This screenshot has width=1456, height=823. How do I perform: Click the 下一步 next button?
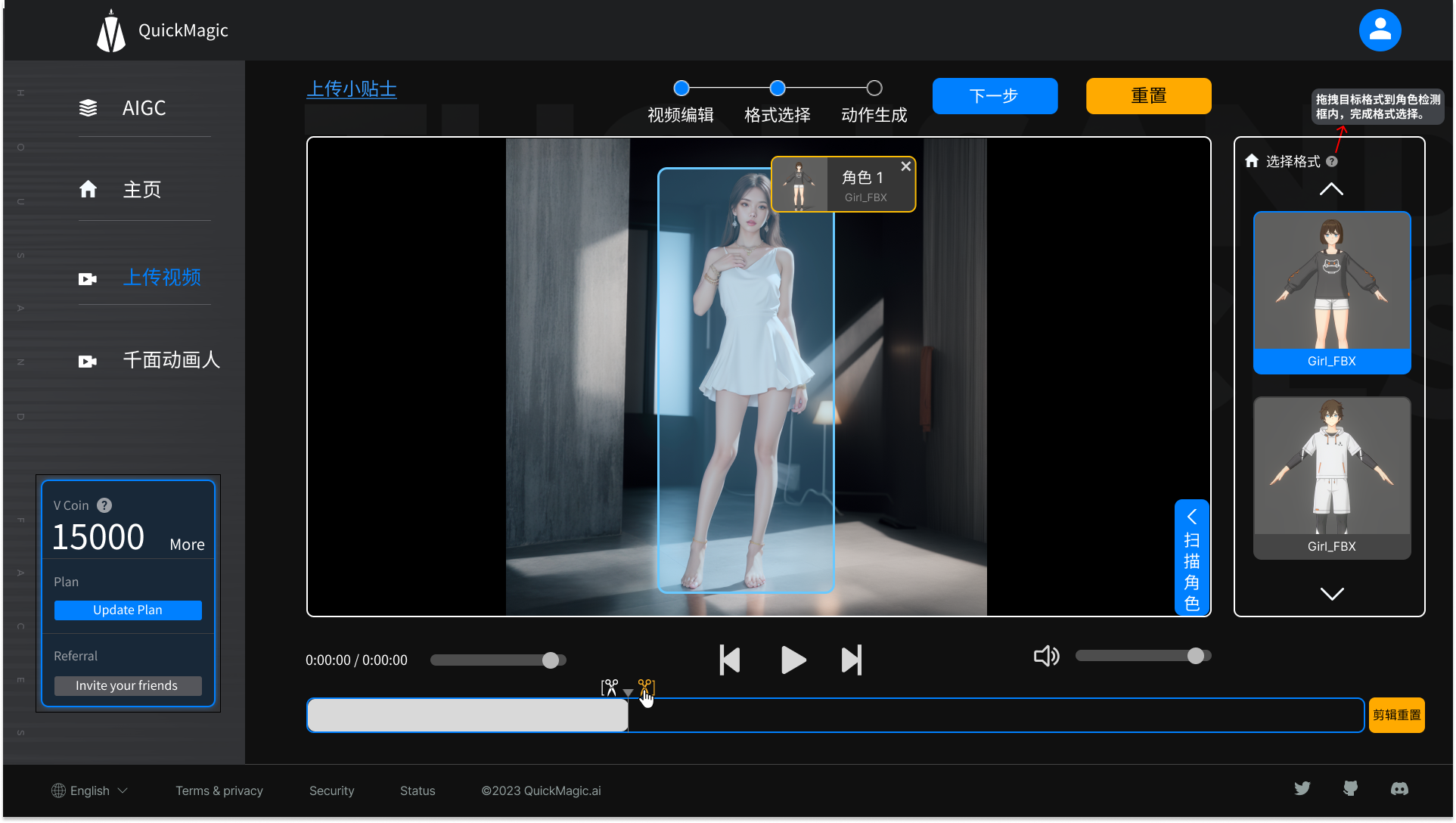995,96
